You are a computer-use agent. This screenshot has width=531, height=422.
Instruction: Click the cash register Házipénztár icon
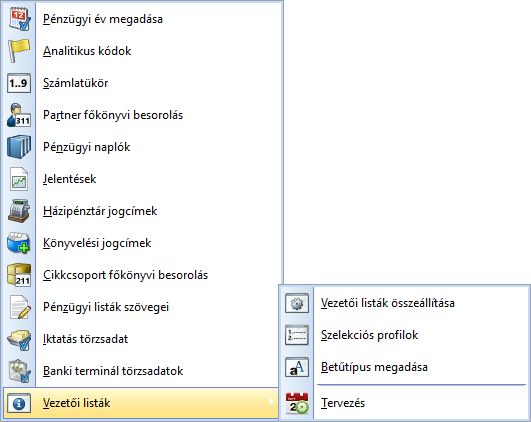(x=19, y=211)
